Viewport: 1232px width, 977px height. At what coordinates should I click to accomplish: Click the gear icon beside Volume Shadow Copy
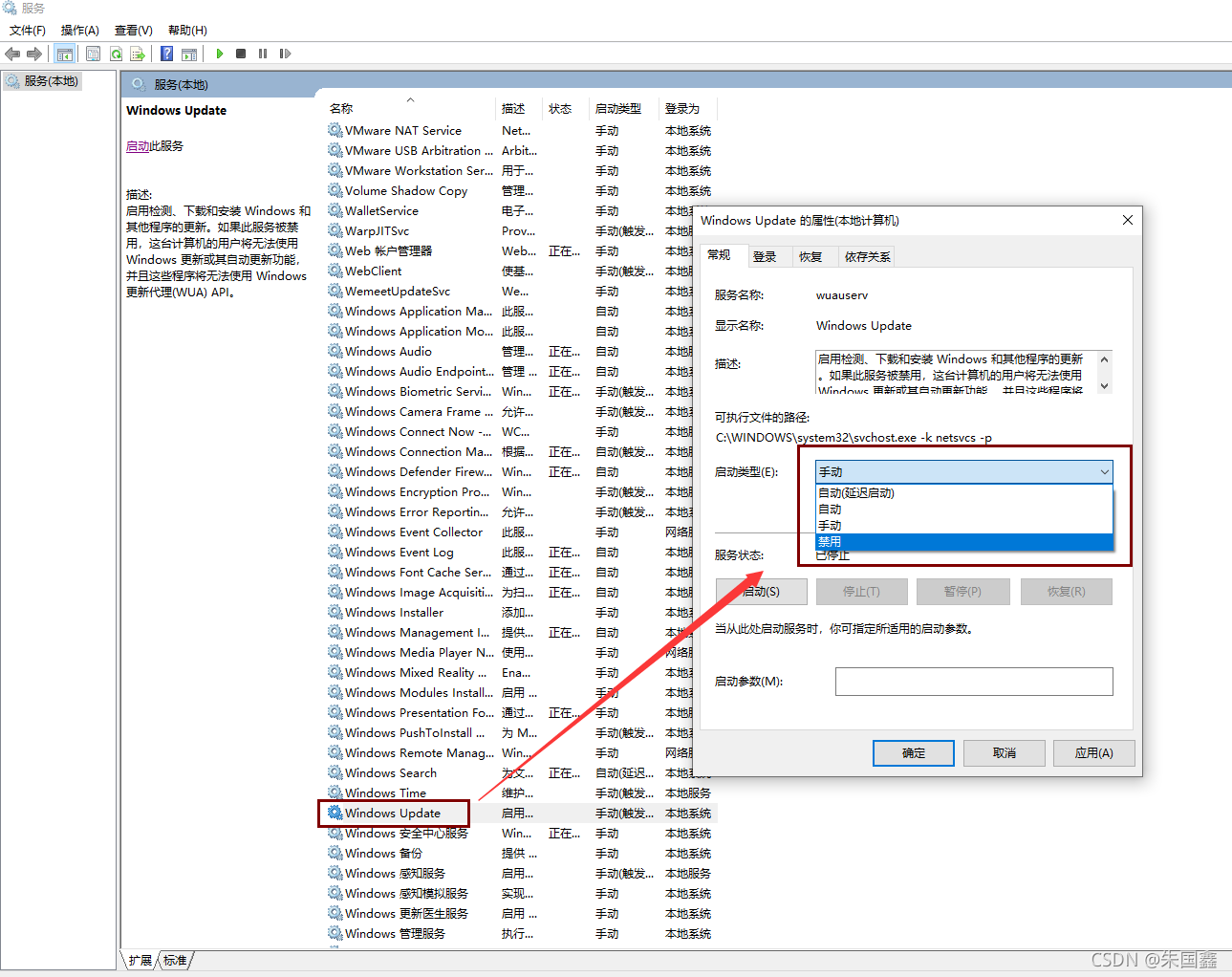tap(335, 190)
